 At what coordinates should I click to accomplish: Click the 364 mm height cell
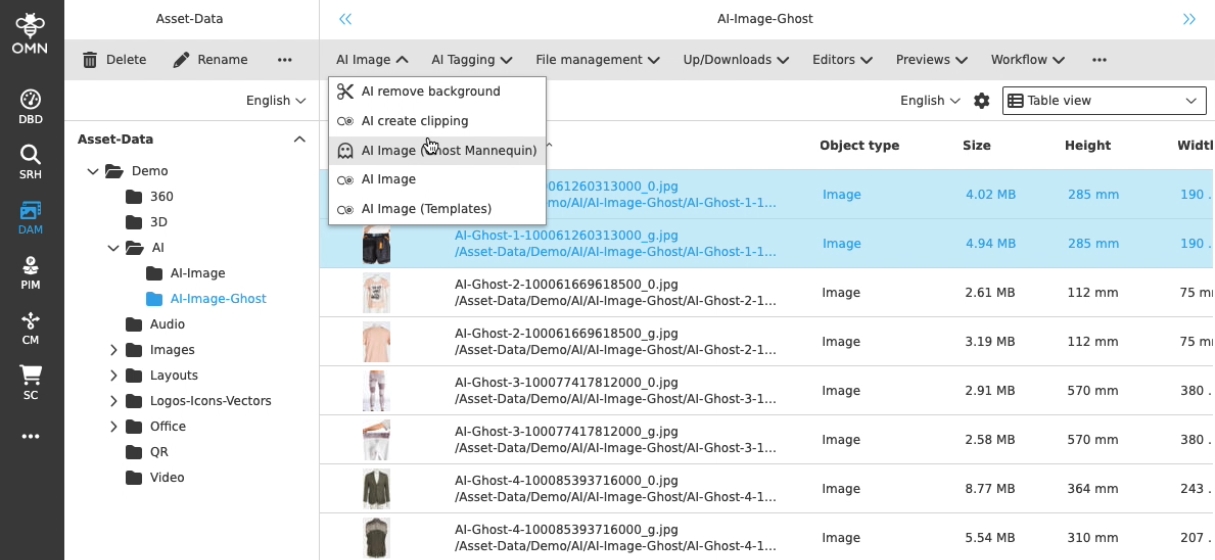coord(1092,489)
